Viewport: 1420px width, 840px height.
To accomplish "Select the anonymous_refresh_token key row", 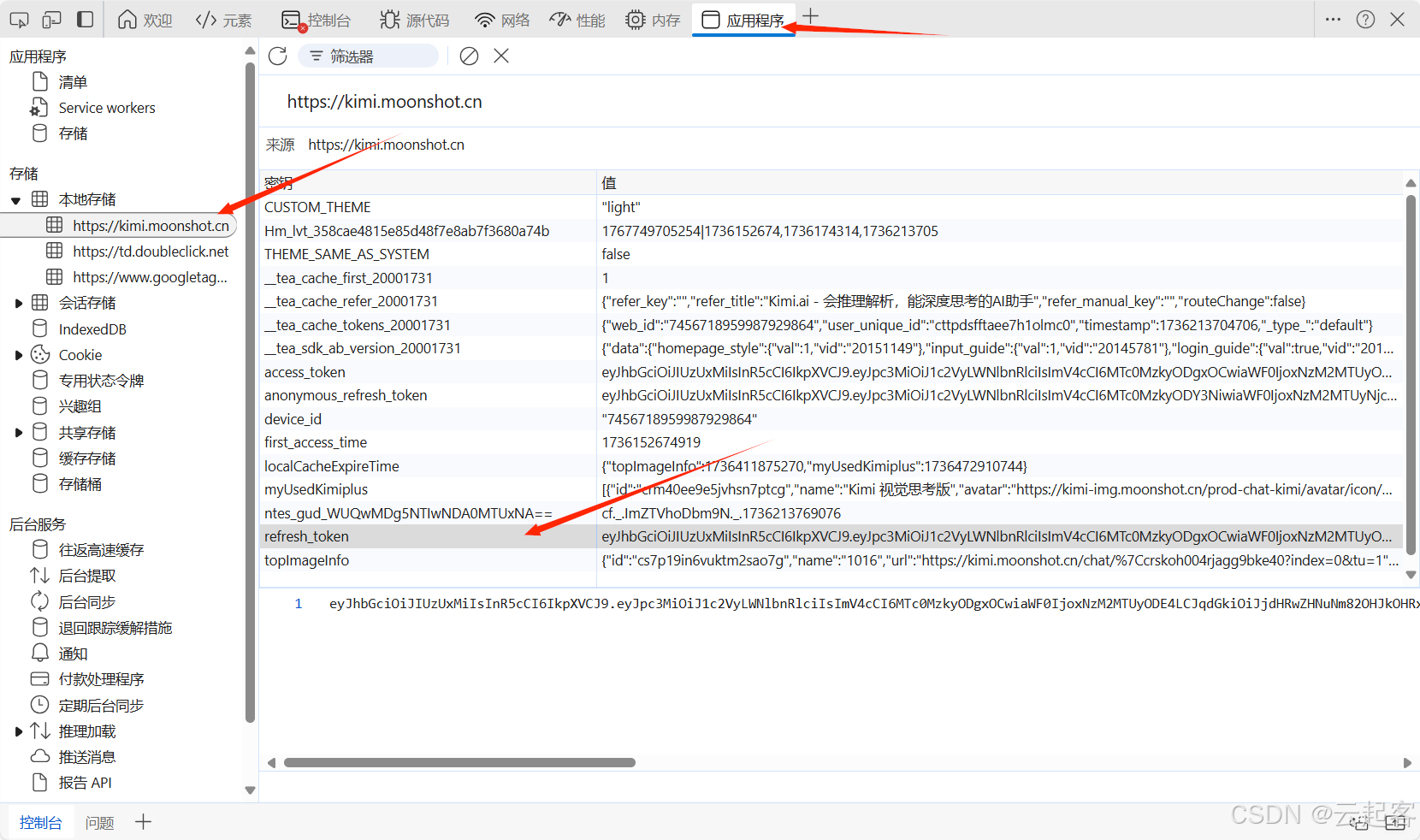I will [831, 395].
